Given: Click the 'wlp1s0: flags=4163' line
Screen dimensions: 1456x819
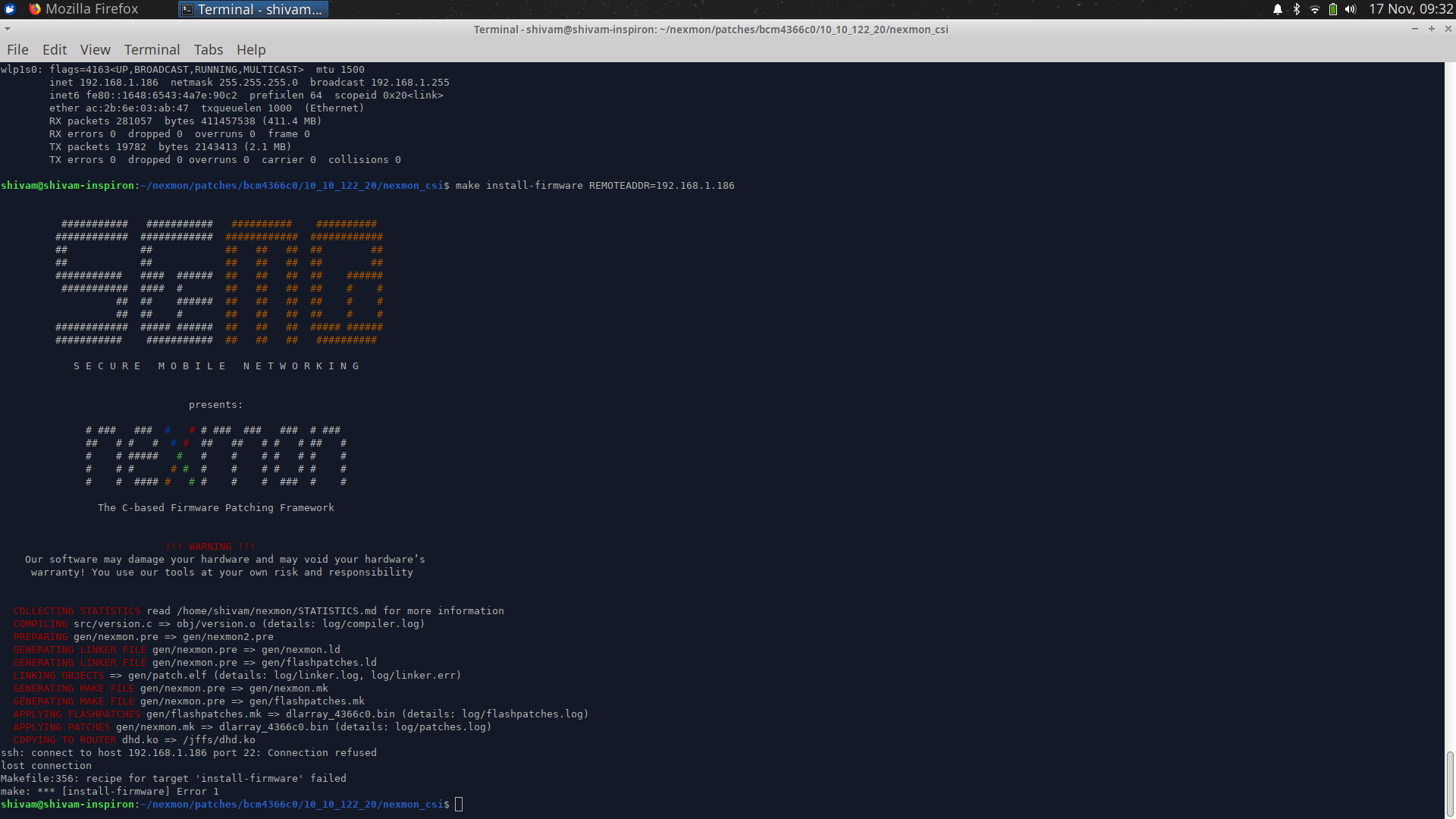Looking at the screenshot, I should pyautogui.click(x=183, y=70).
